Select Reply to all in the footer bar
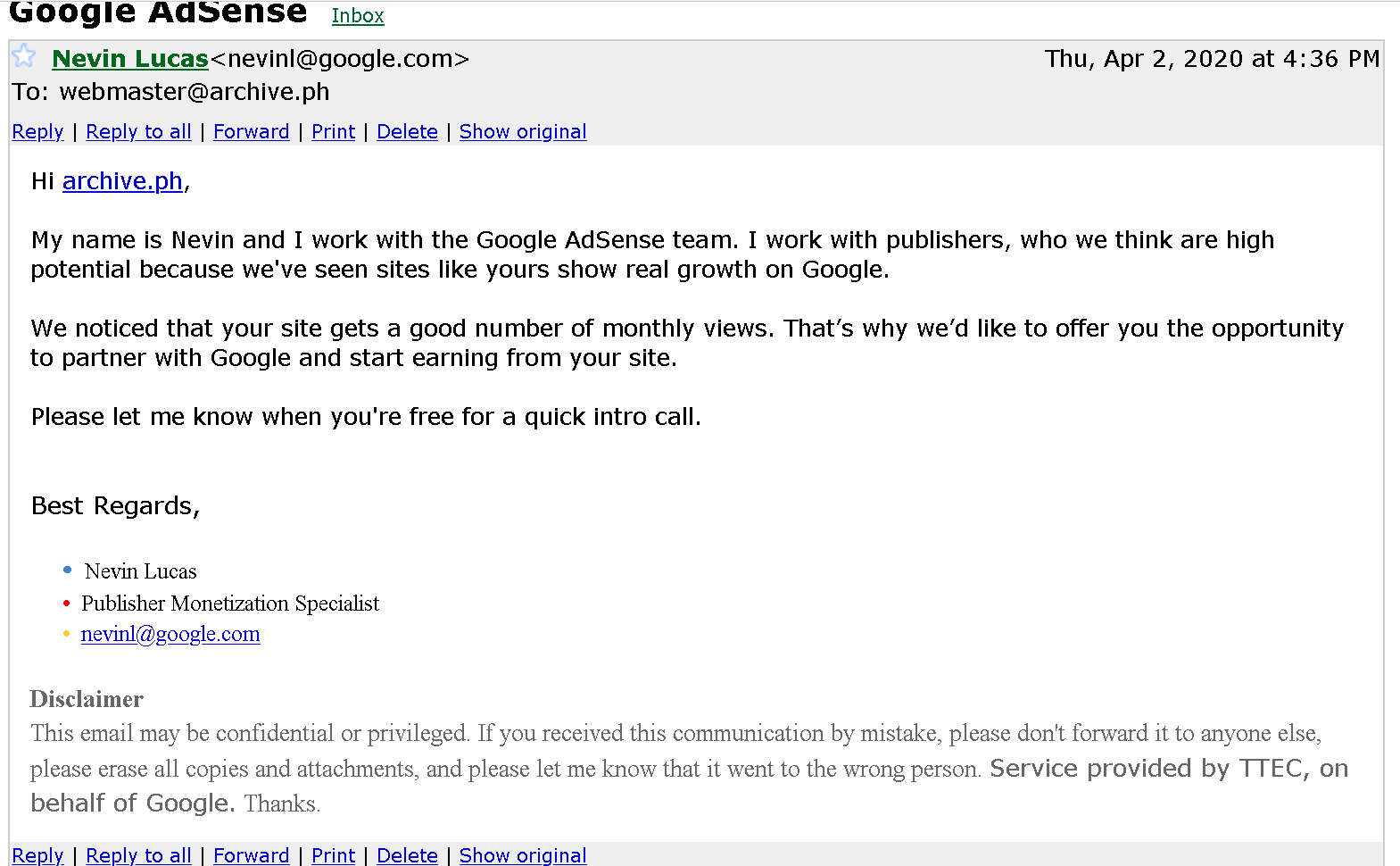This screenshot has height=866, width=1400. 138,855
